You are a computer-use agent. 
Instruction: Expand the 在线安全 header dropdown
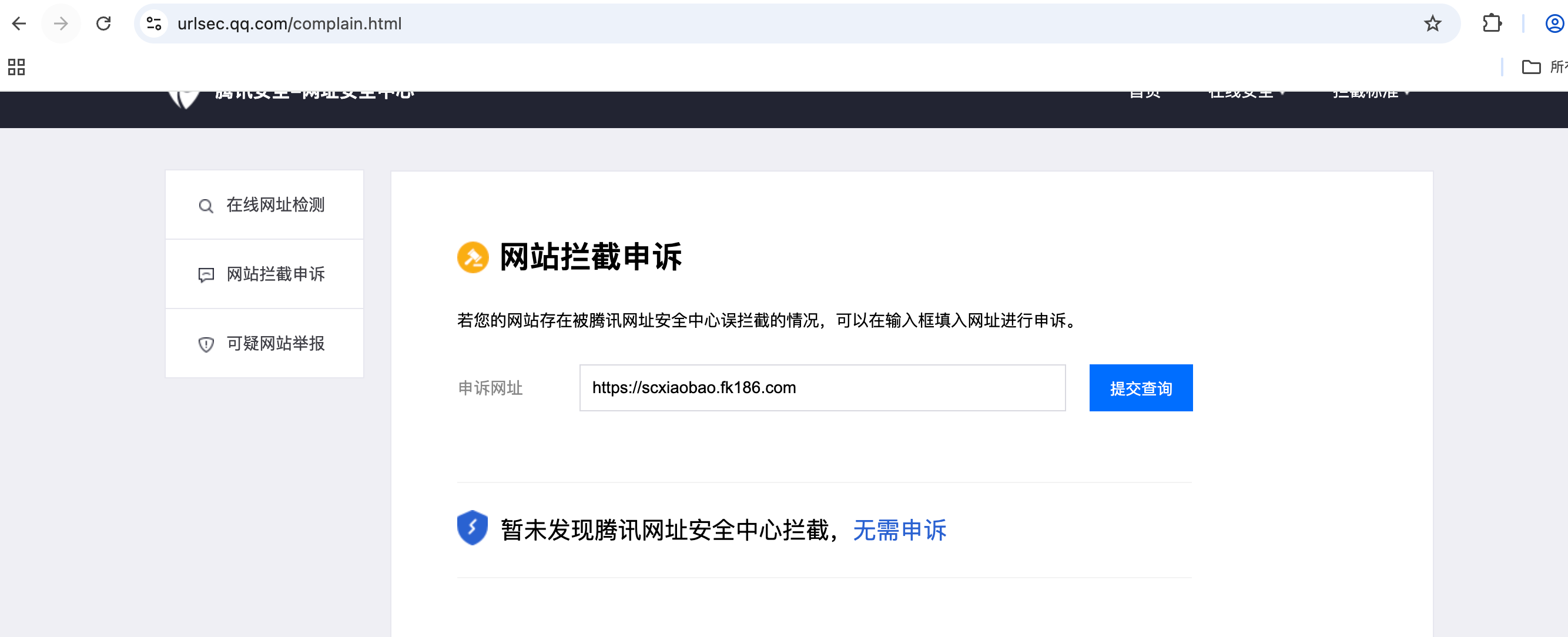tap(1246, 94)
